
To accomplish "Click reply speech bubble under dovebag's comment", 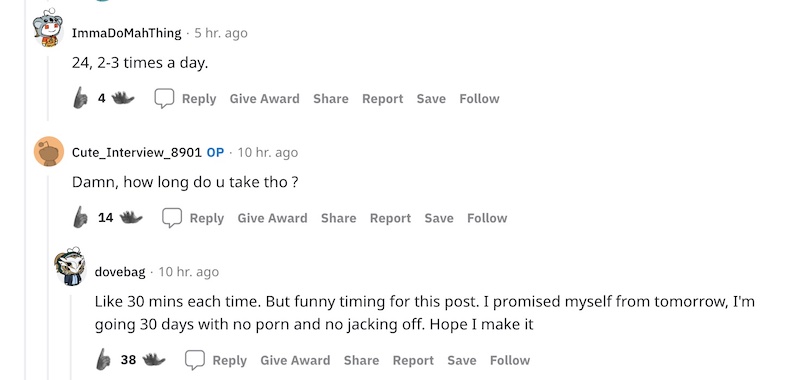I will (195, 360).
